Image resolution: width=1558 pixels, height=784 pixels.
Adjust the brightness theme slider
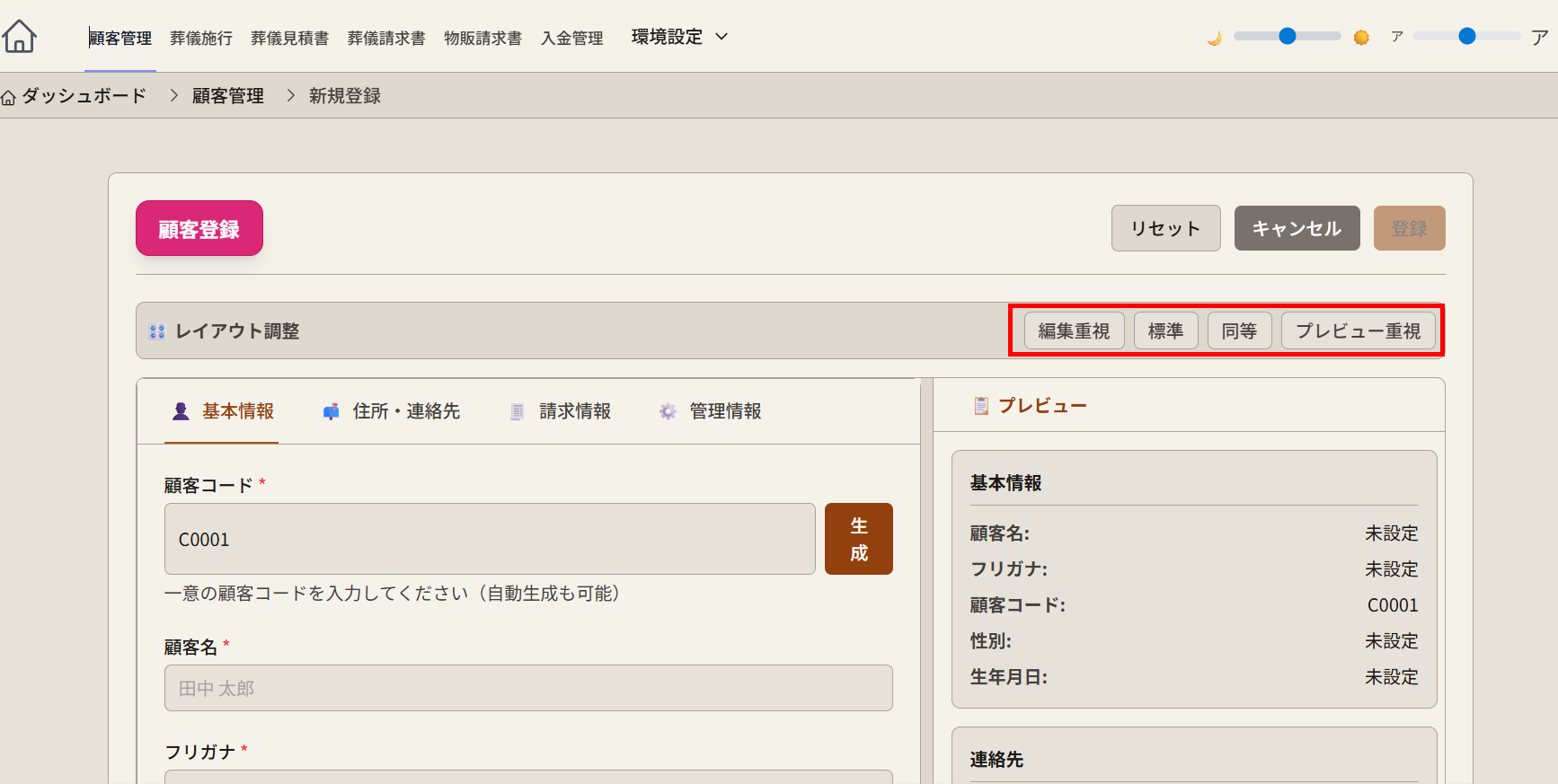(1287, 37)
